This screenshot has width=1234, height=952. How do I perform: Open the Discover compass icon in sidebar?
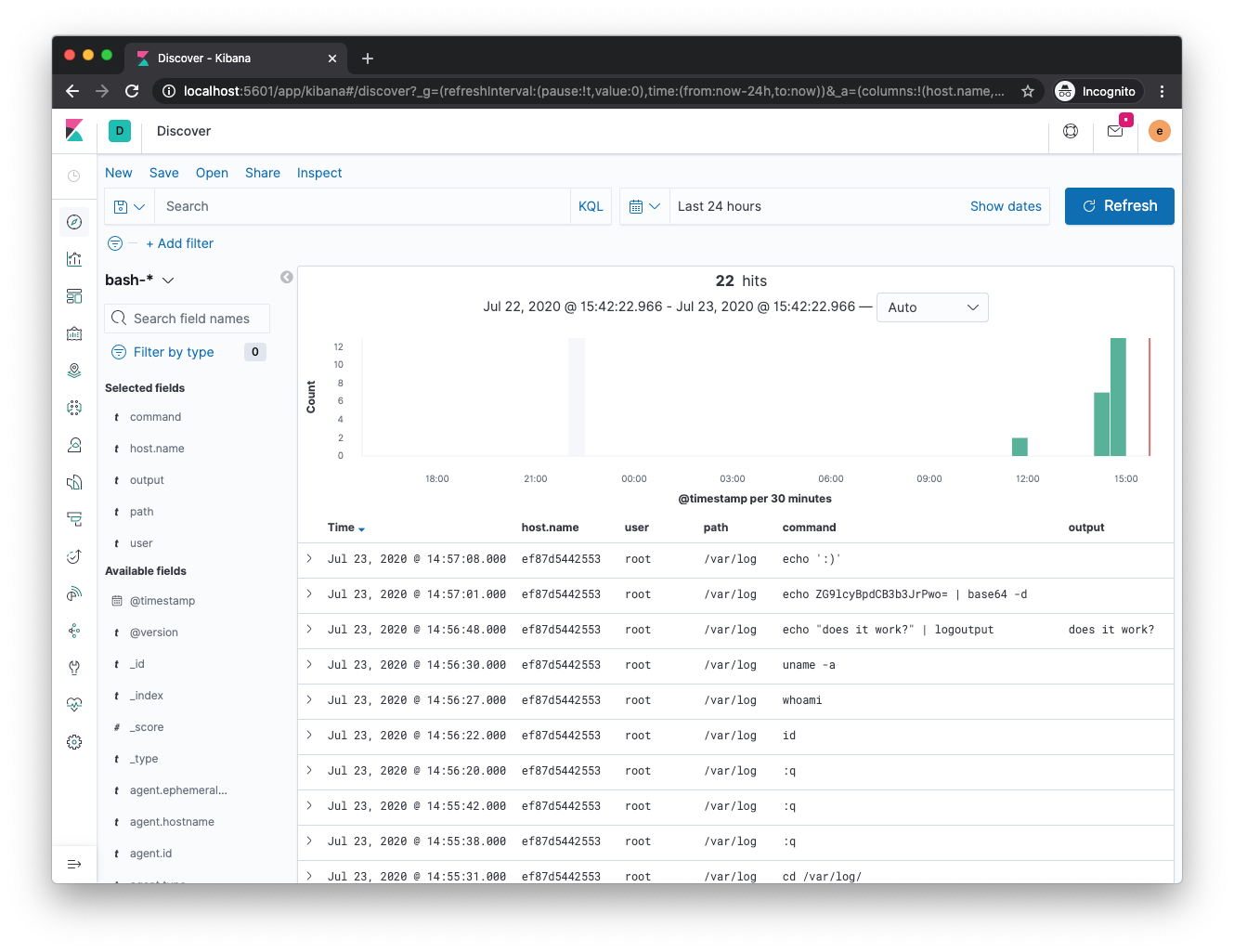click(x=74, y=222)
